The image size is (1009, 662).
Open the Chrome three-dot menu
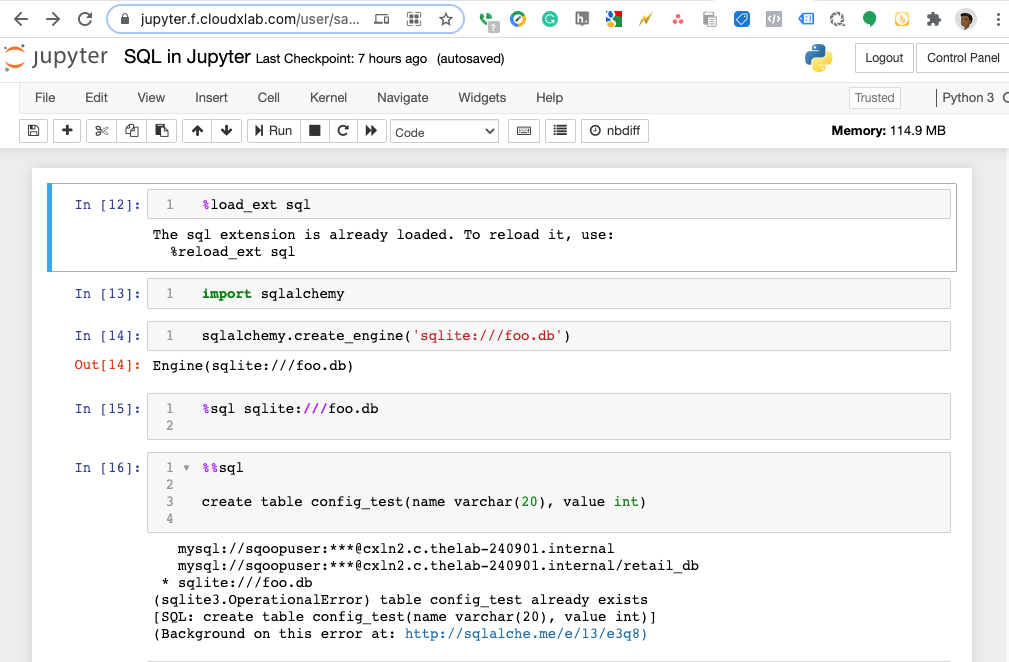[998, 19]
